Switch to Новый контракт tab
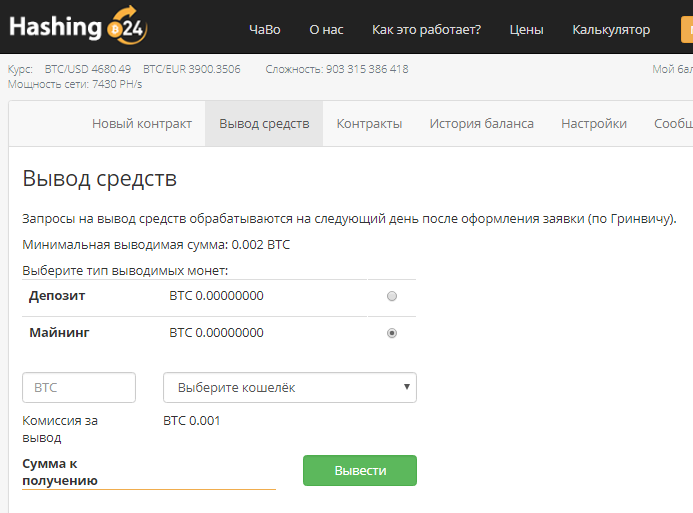This screenshot has width=693, height=513. (142, 124)
